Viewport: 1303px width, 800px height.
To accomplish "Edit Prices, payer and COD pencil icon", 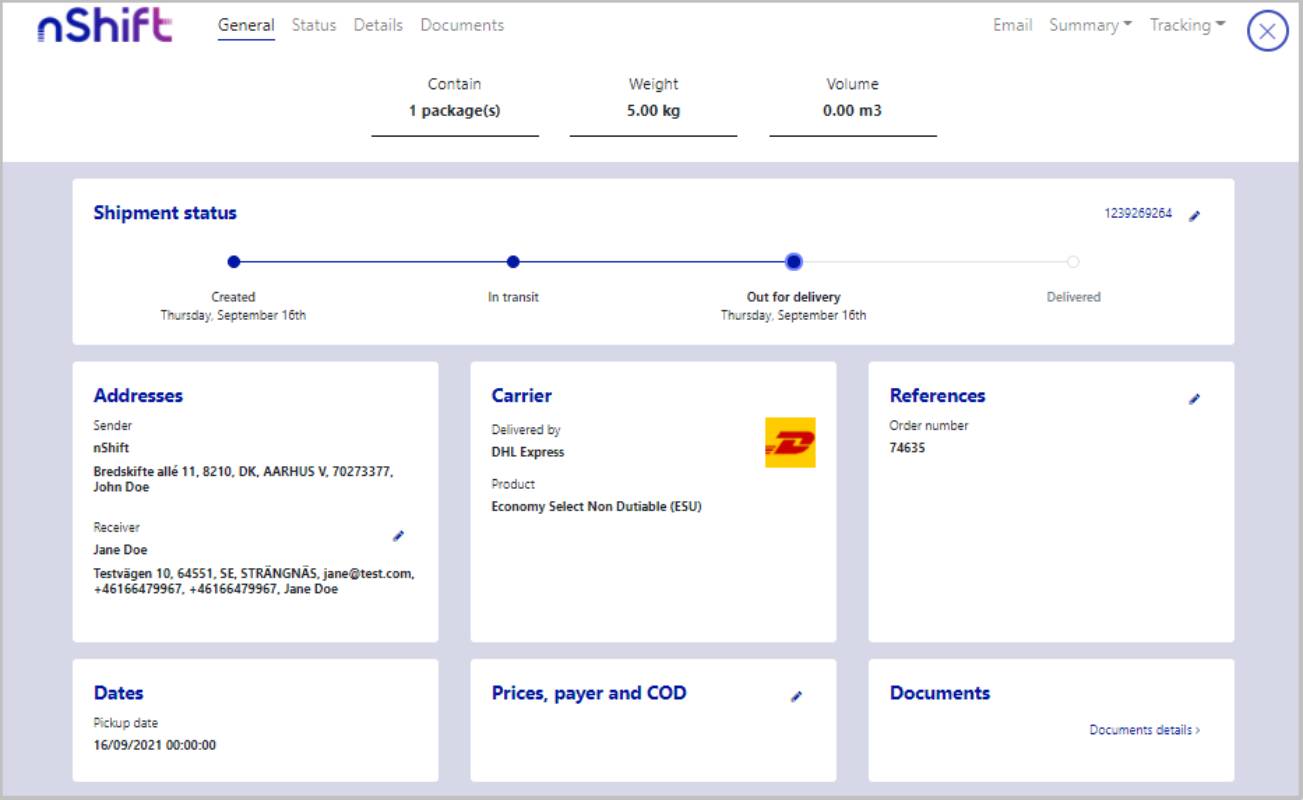I will tap(796, 696).
